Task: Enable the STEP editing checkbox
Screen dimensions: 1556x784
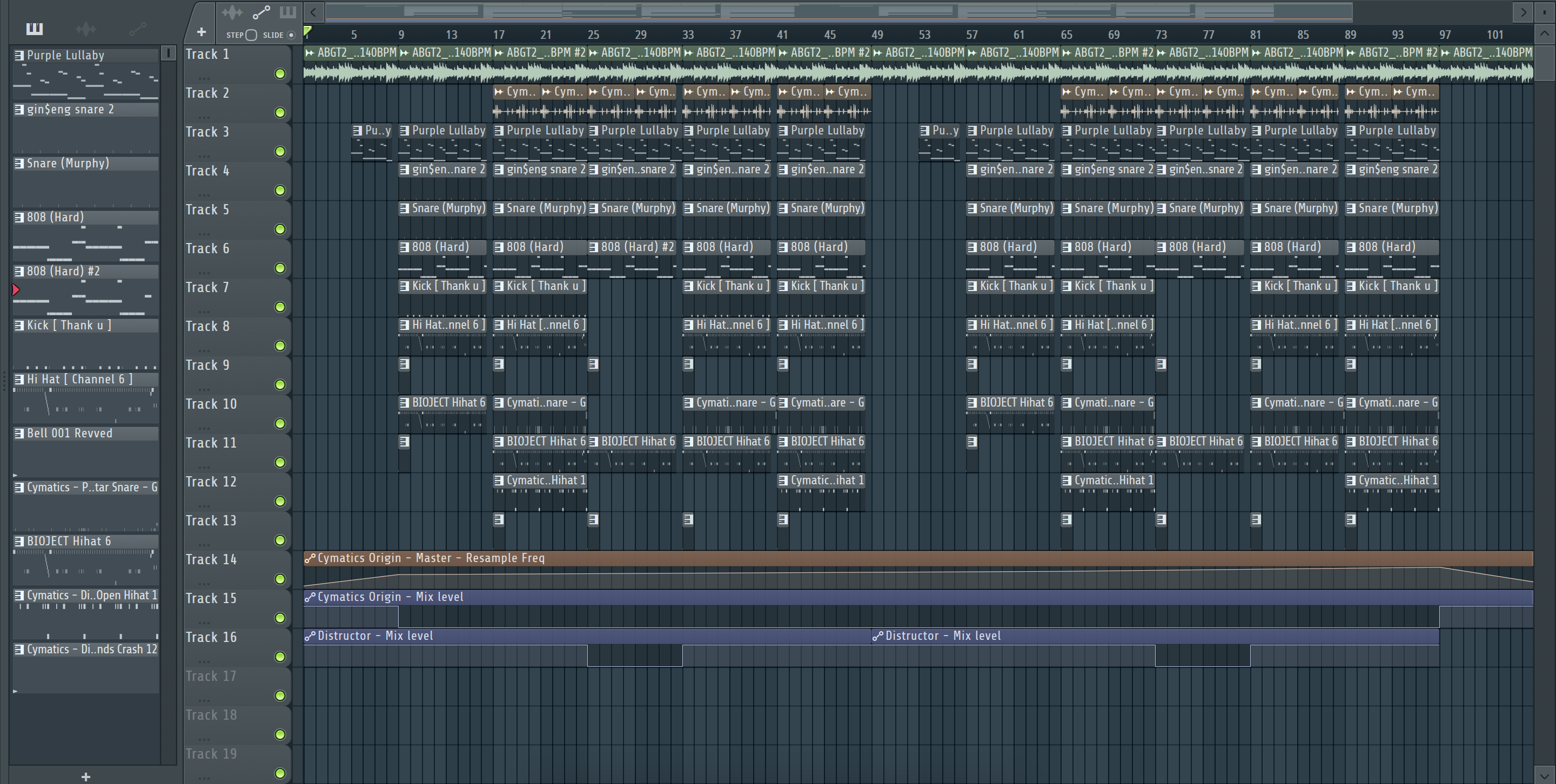Action: click(x=251, y=35)
